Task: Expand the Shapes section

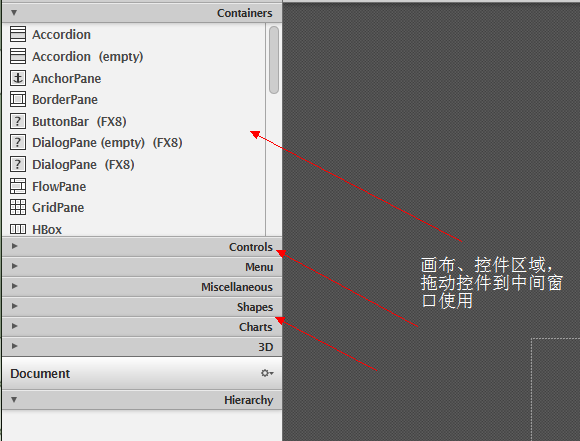Action: (142, 307)
